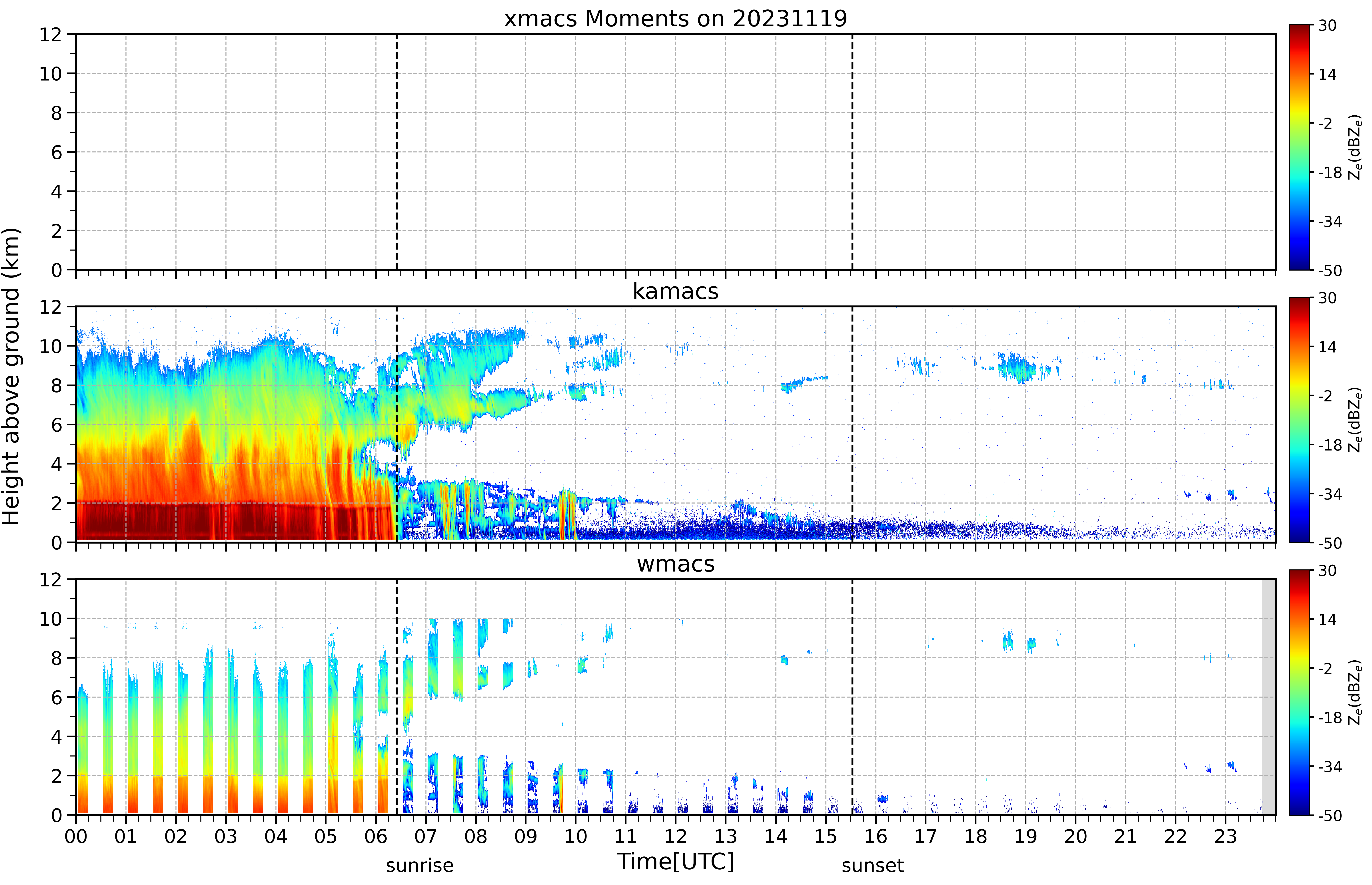Image resolution: width=1372 pixels, height=885 pixels.
Task: Click the '4' height tick of wmacs panel
Action: tap(56, 737)
